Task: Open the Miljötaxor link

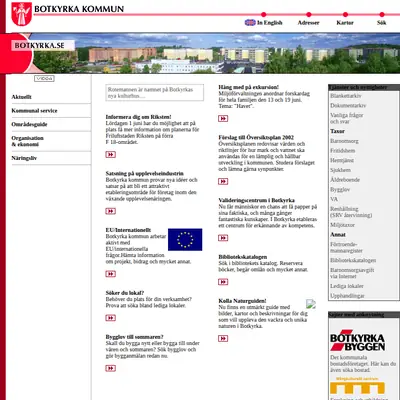Action: point(342,225)
